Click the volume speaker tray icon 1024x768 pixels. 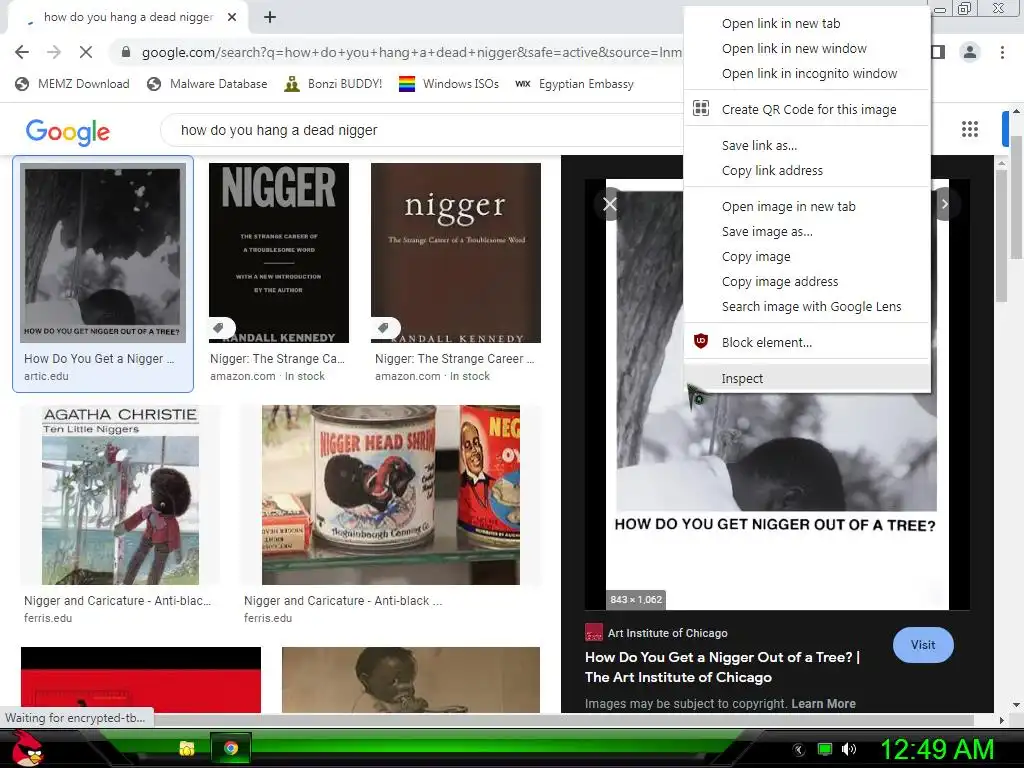click(848, 749)
